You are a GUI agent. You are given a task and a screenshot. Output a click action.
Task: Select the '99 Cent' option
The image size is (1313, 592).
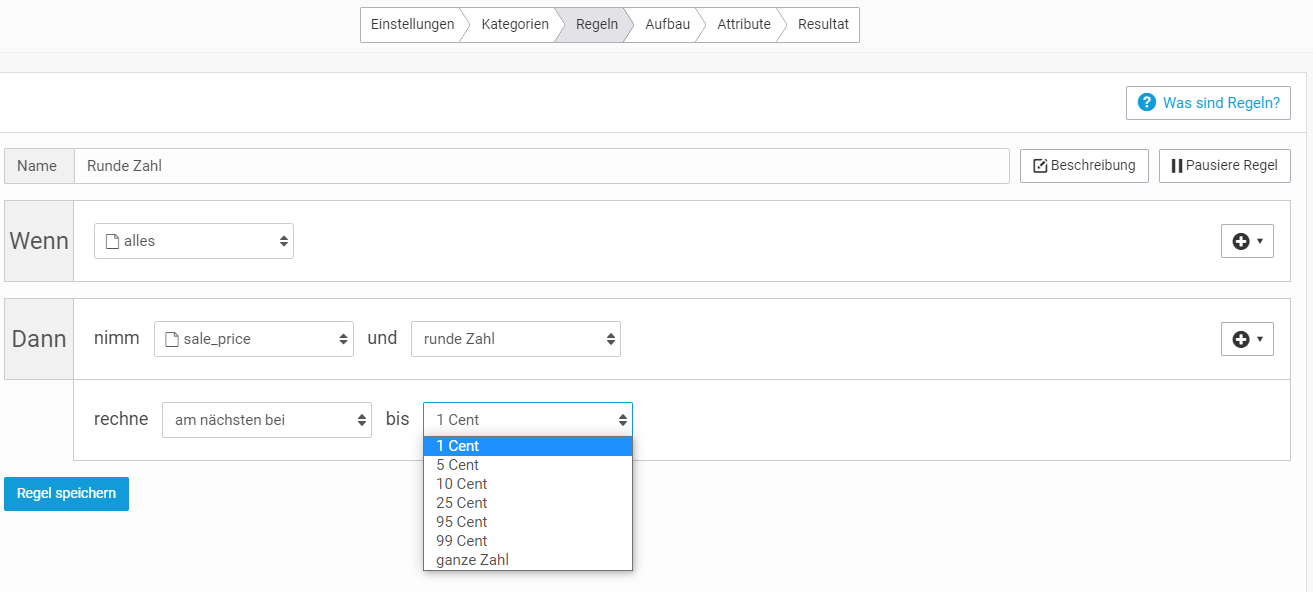tap(528, 541)
